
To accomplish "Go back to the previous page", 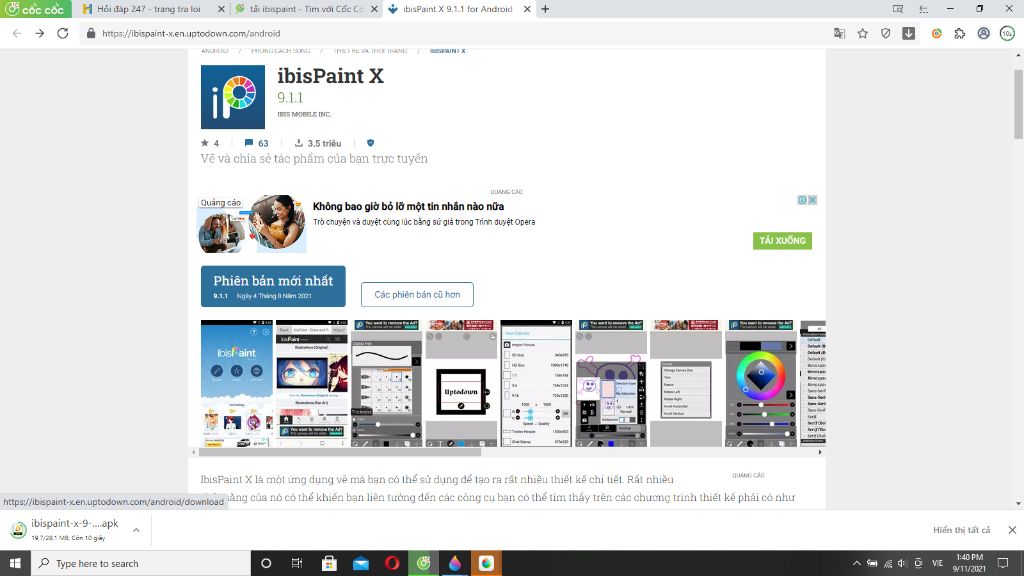I will [x=17, y=33].
